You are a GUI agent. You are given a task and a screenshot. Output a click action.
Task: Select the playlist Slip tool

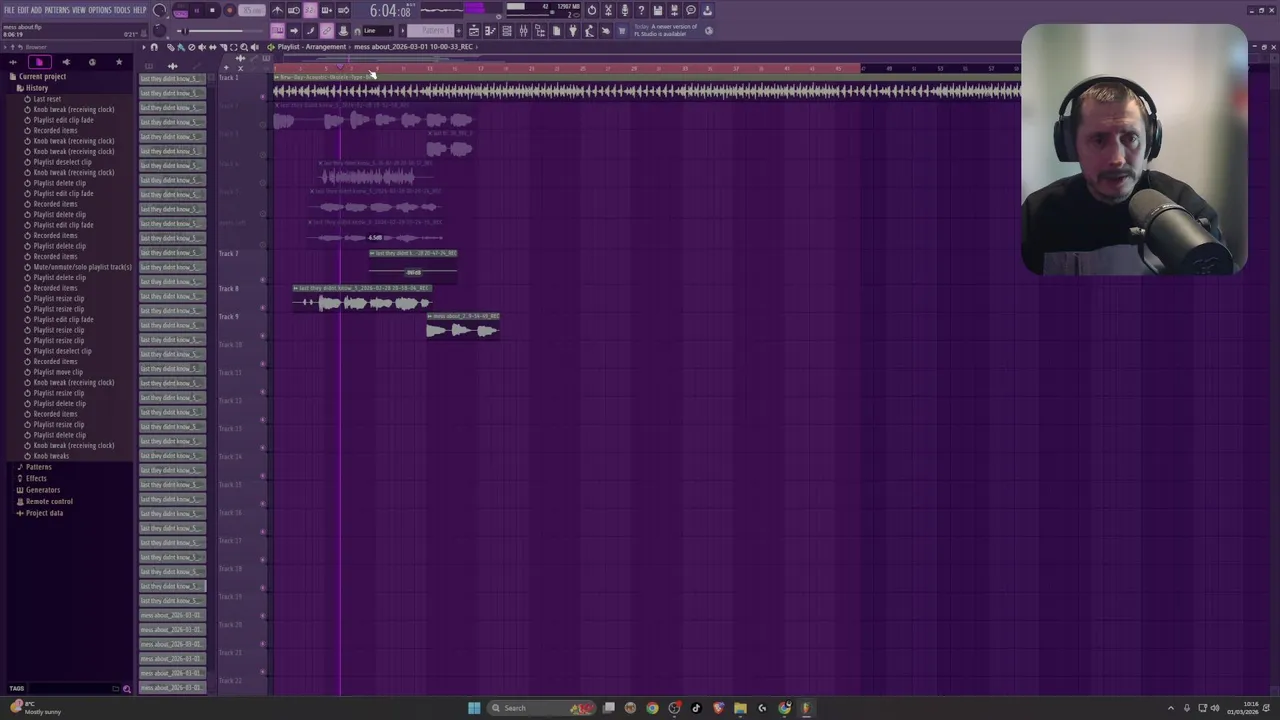212,47
